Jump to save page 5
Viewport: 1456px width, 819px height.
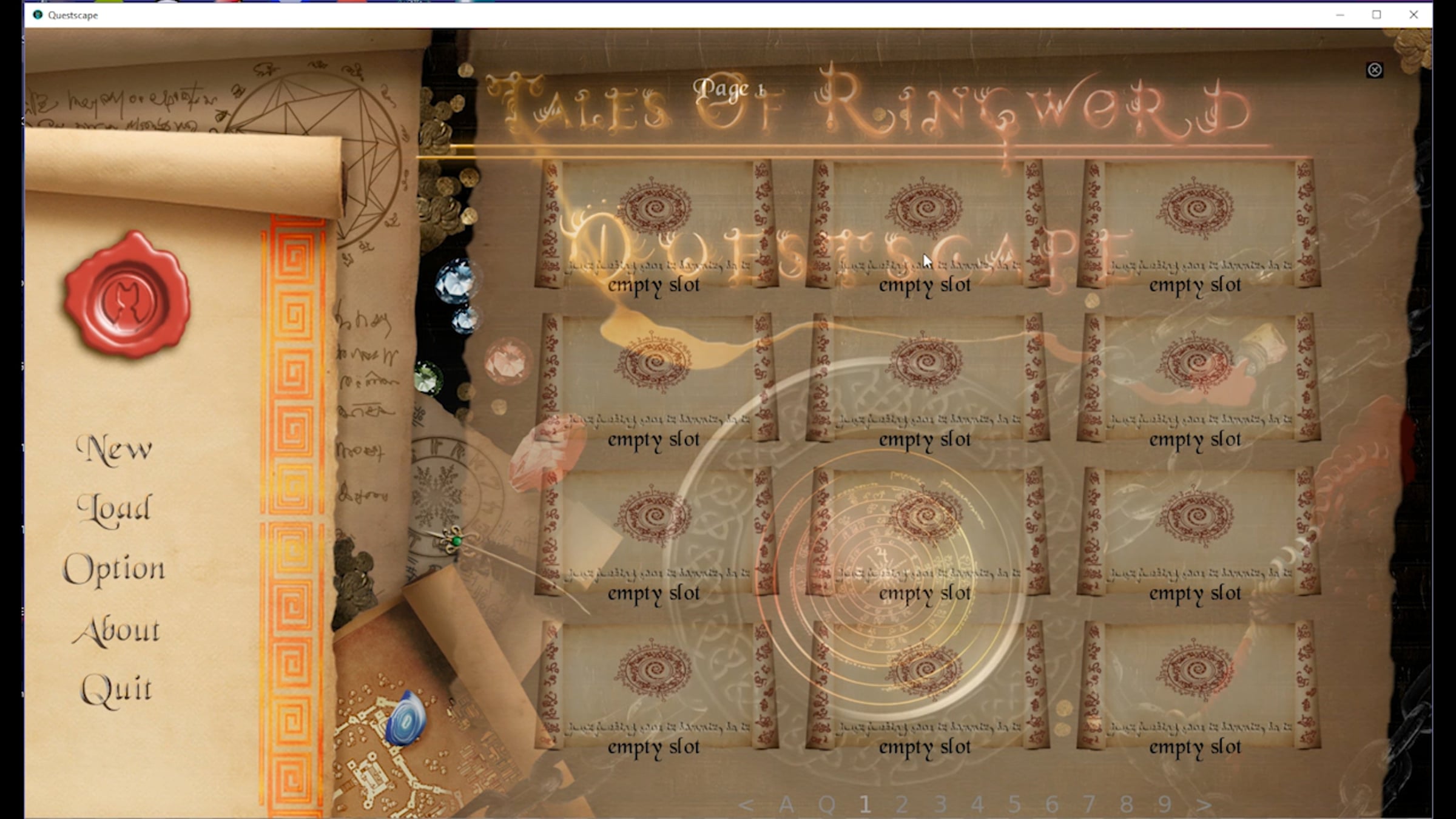tap(1014, 804)
